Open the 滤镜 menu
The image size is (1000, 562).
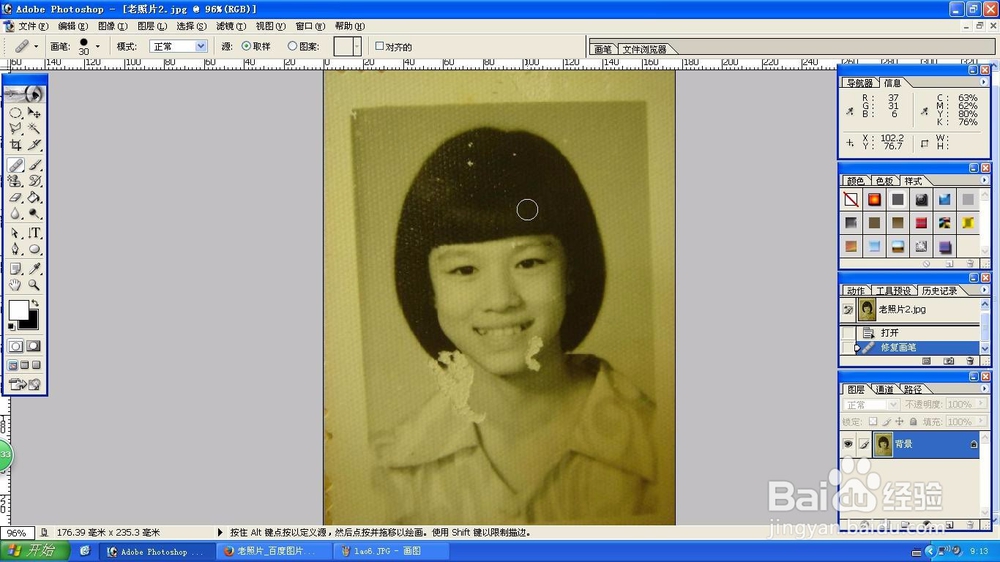(x=230, y=26)
